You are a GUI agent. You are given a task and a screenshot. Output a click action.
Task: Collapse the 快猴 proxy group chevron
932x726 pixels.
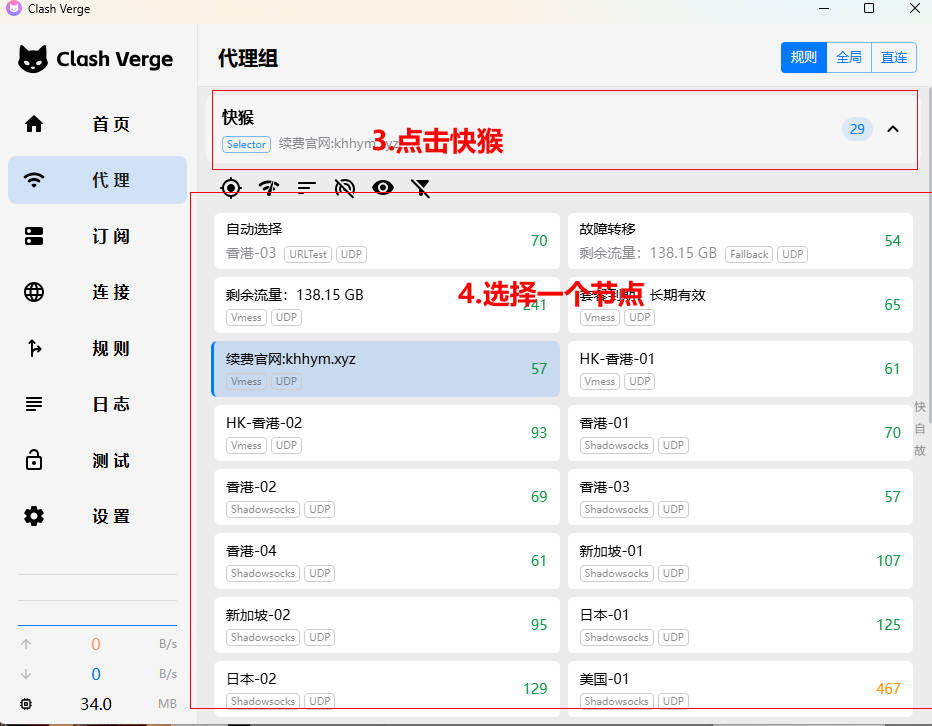click(x=893, y=129)
